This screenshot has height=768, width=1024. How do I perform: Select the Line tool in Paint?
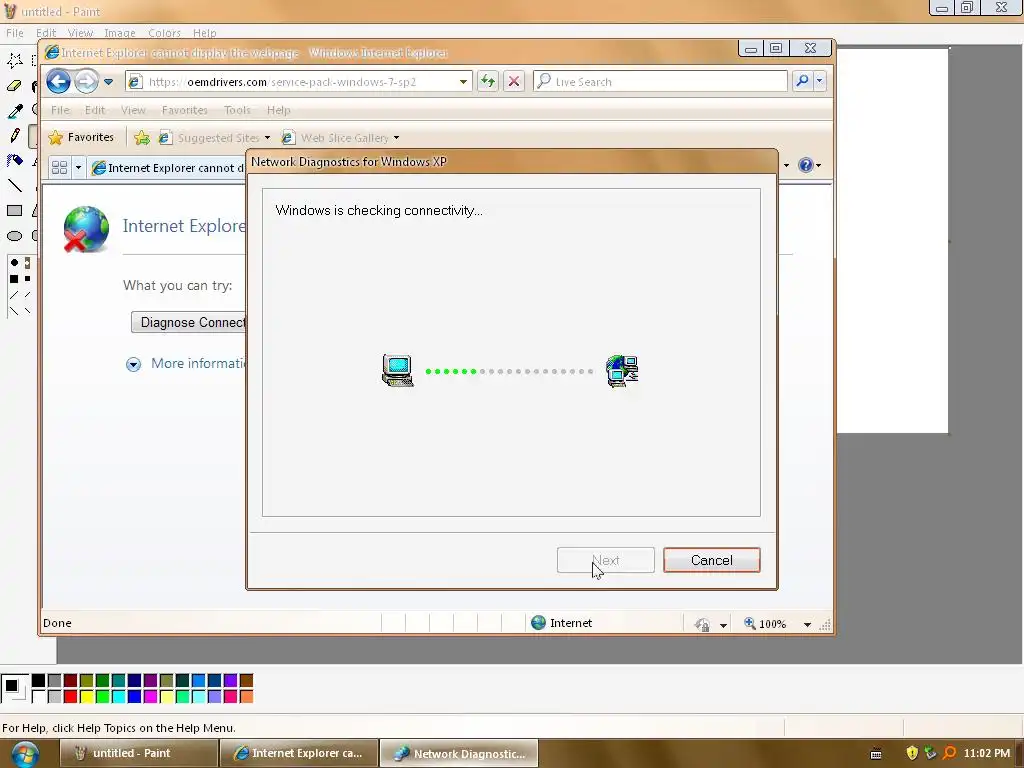click(14, 185)
